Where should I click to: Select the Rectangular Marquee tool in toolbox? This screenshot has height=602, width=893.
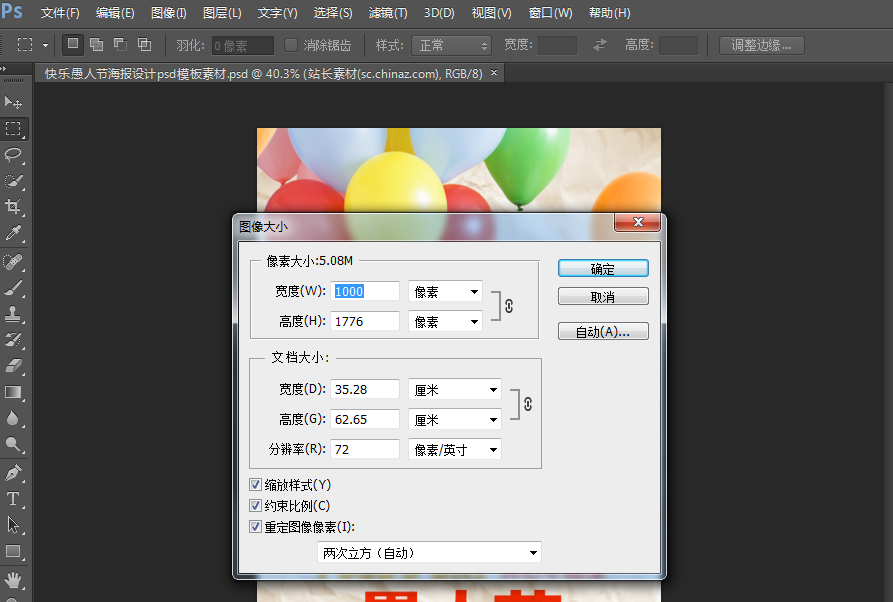point(13,129)
